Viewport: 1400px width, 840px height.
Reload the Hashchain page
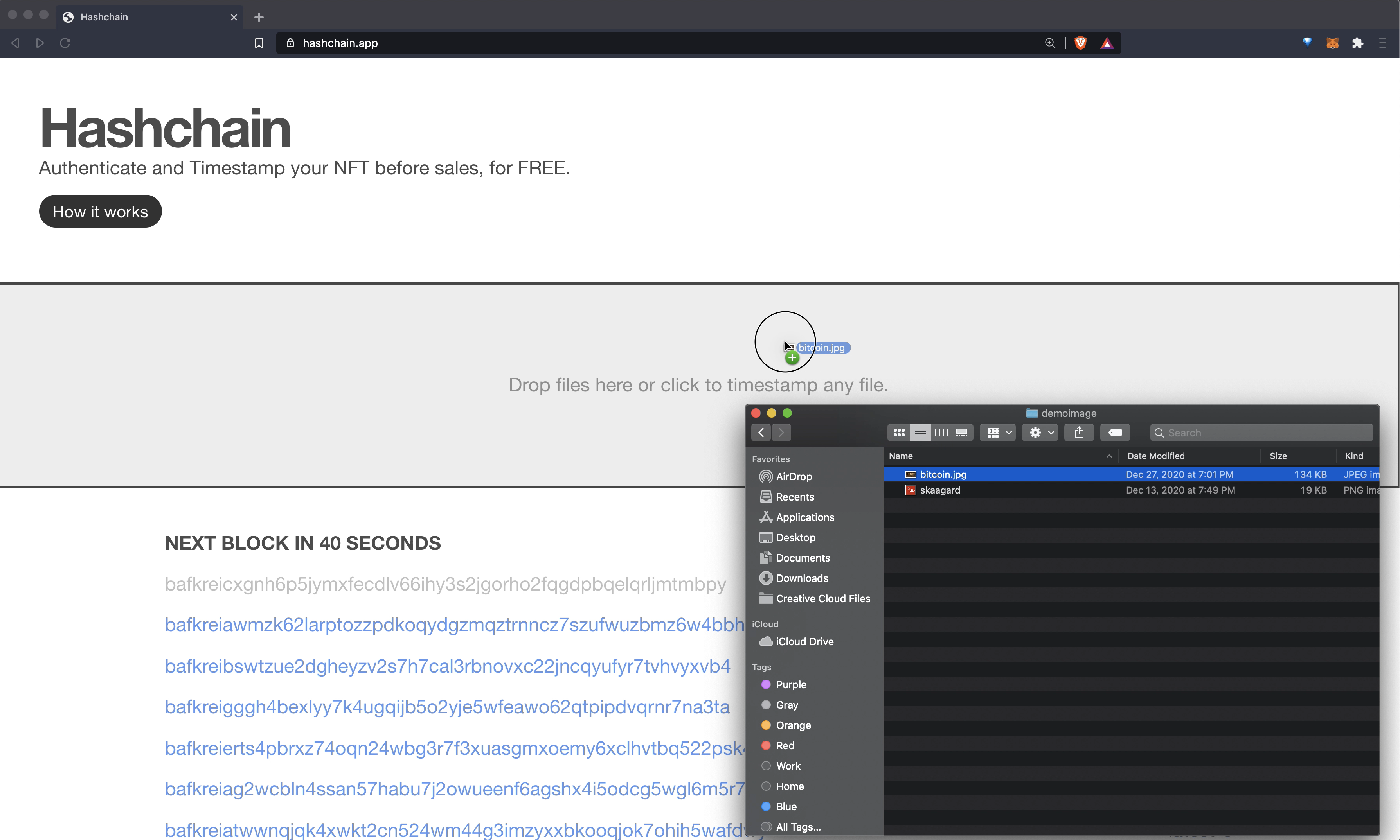[x=65, y=43]
